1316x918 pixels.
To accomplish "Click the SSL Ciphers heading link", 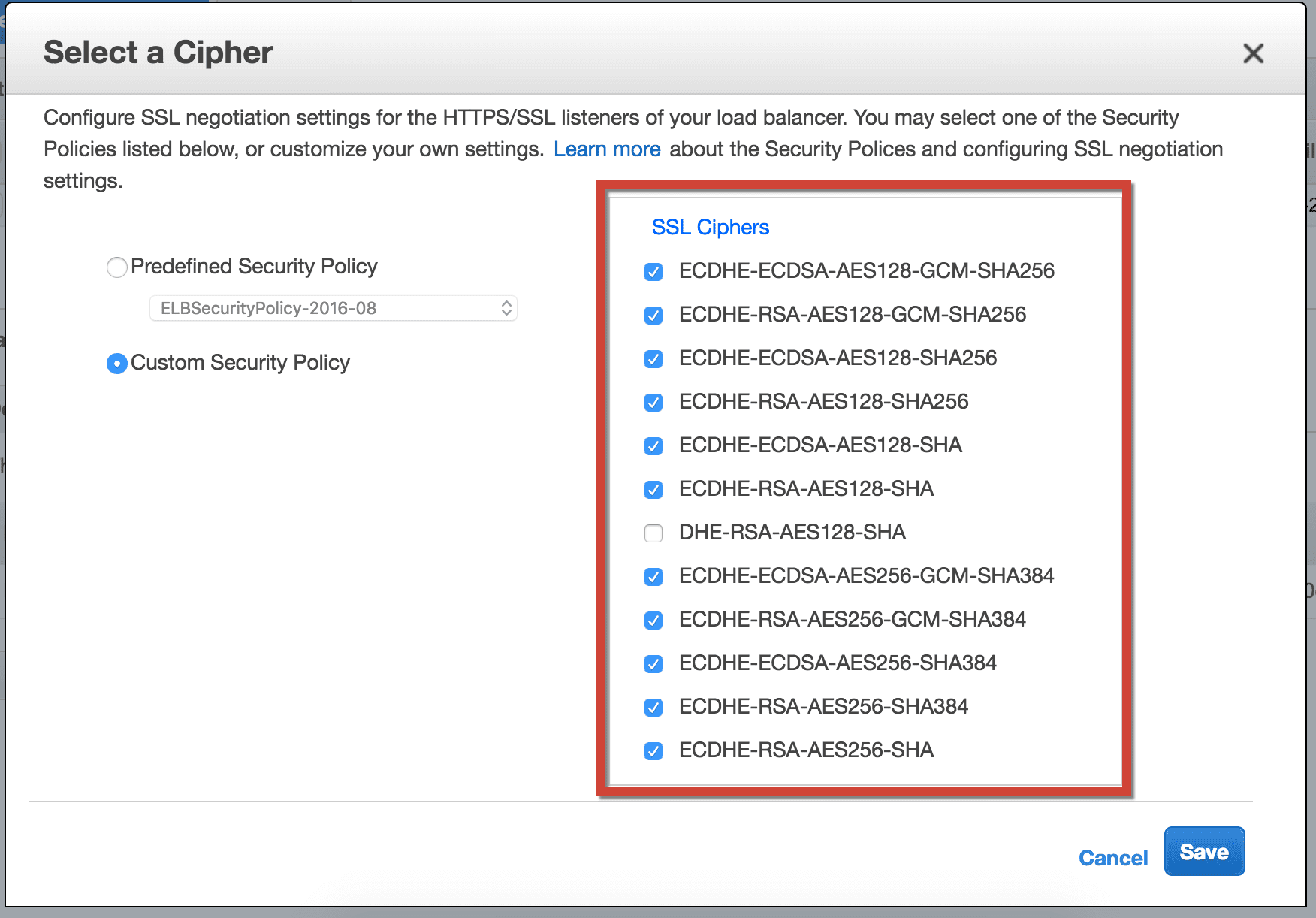I will coord(711,227).
